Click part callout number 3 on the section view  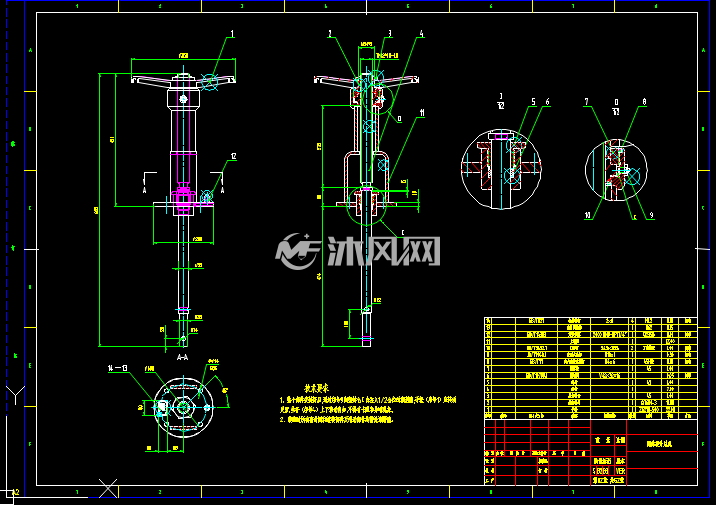[x=390, y=33]
